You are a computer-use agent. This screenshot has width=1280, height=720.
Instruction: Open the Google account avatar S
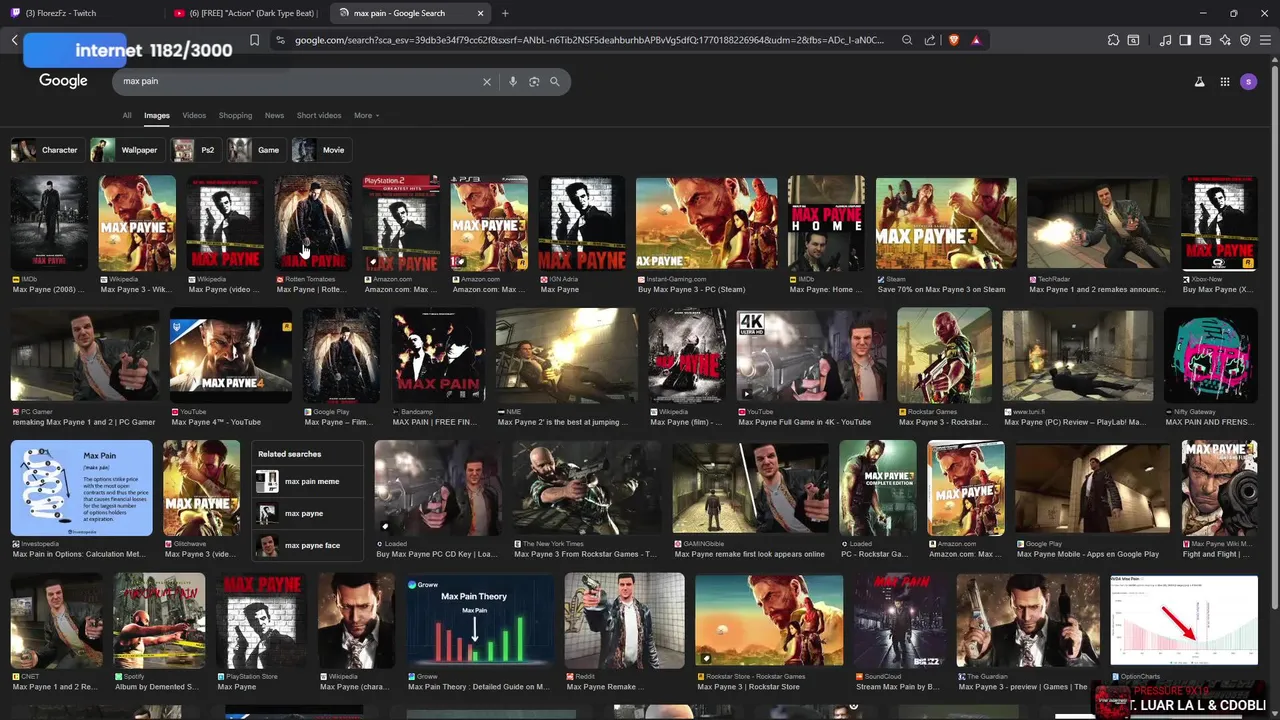tap(1248, 82)
